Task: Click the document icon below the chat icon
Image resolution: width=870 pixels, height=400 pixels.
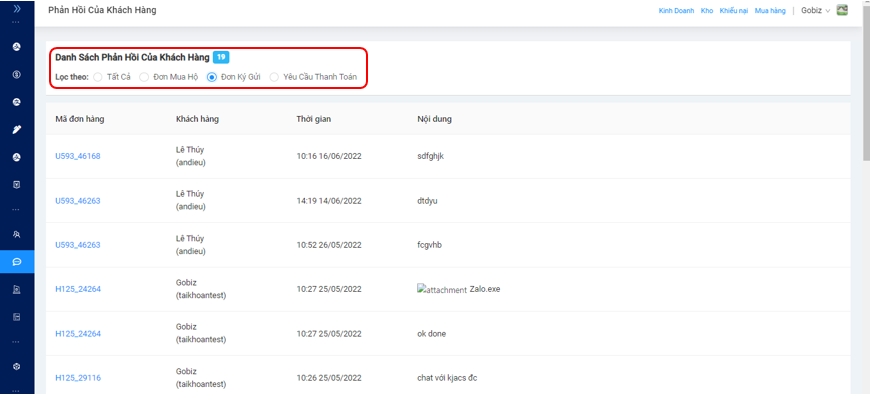Action: tap(16, 289)
